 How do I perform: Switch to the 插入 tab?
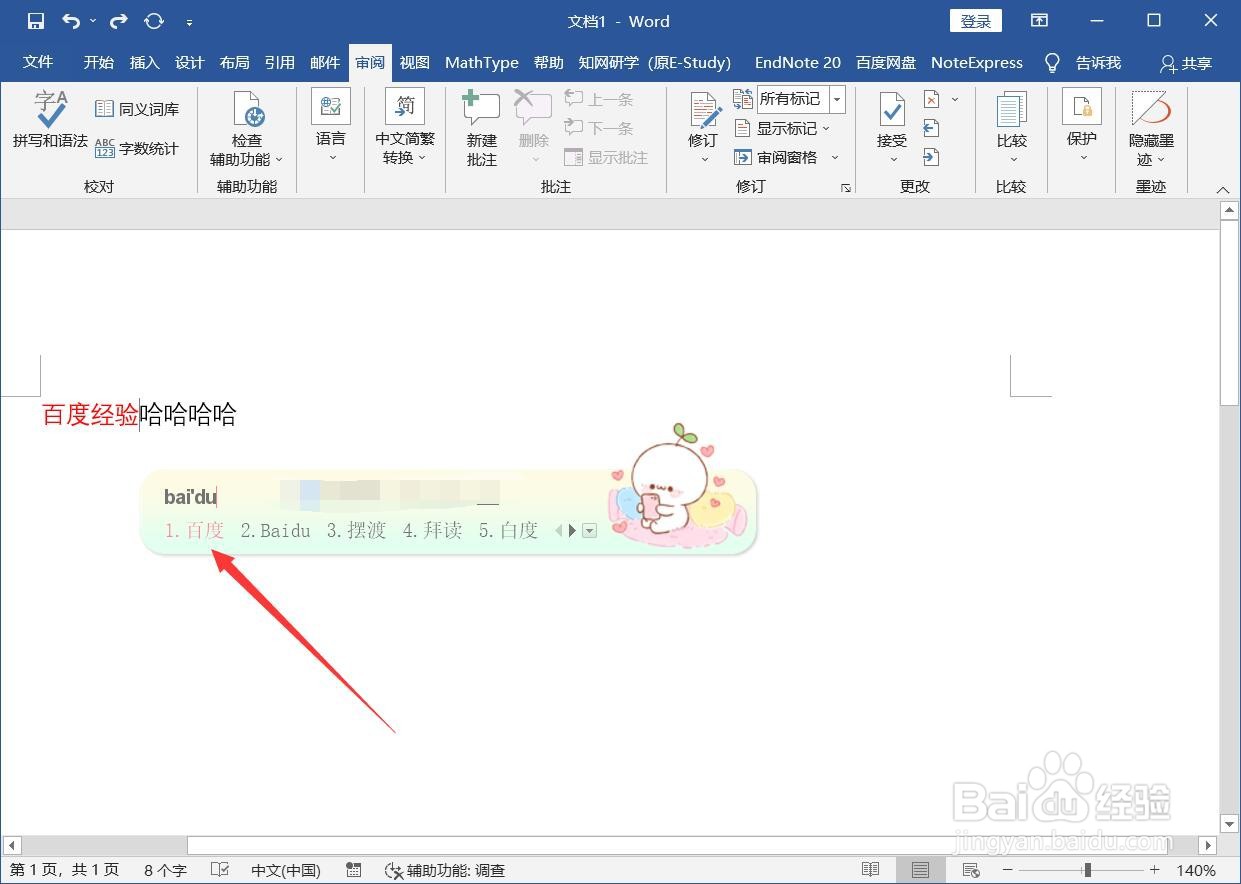[x=144, y=62]
